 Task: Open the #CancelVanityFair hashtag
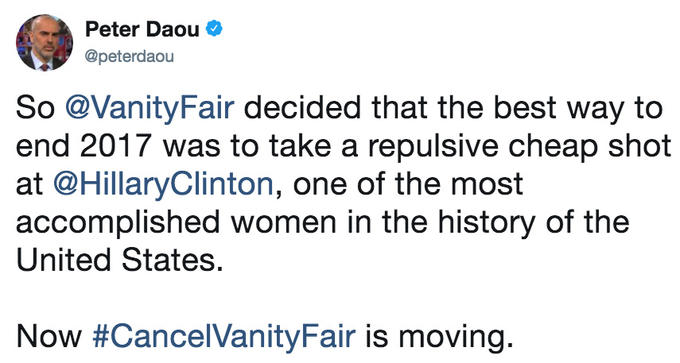tap(224, 336)
